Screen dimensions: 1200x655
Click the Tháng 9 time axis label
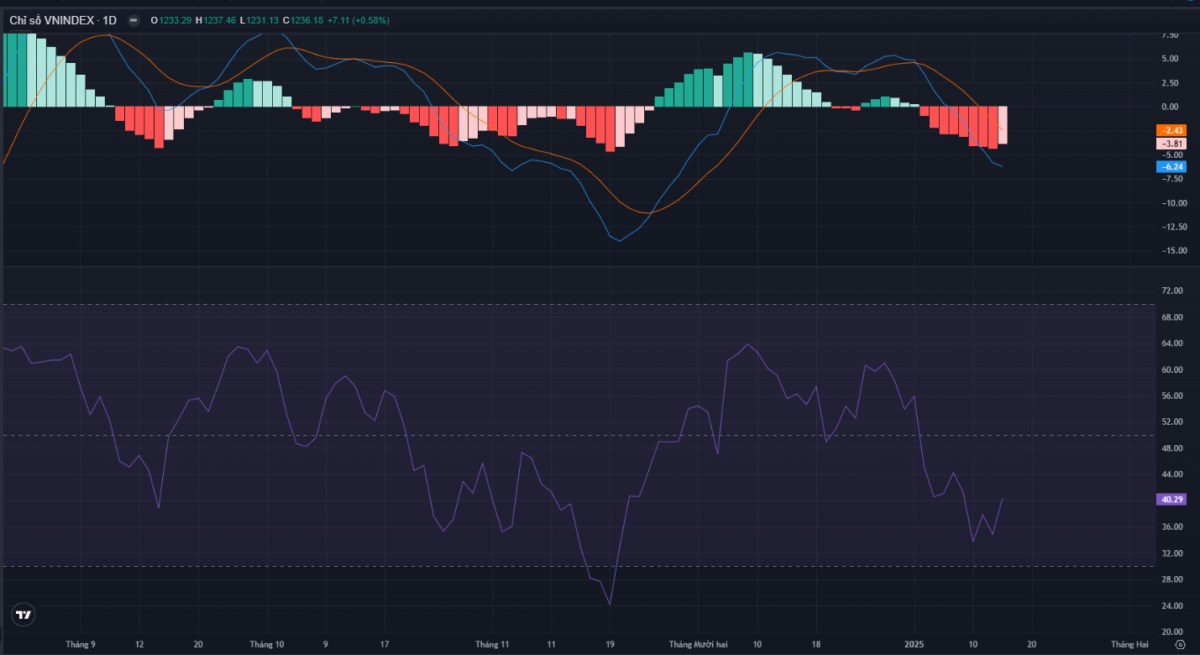coord(80,645)
